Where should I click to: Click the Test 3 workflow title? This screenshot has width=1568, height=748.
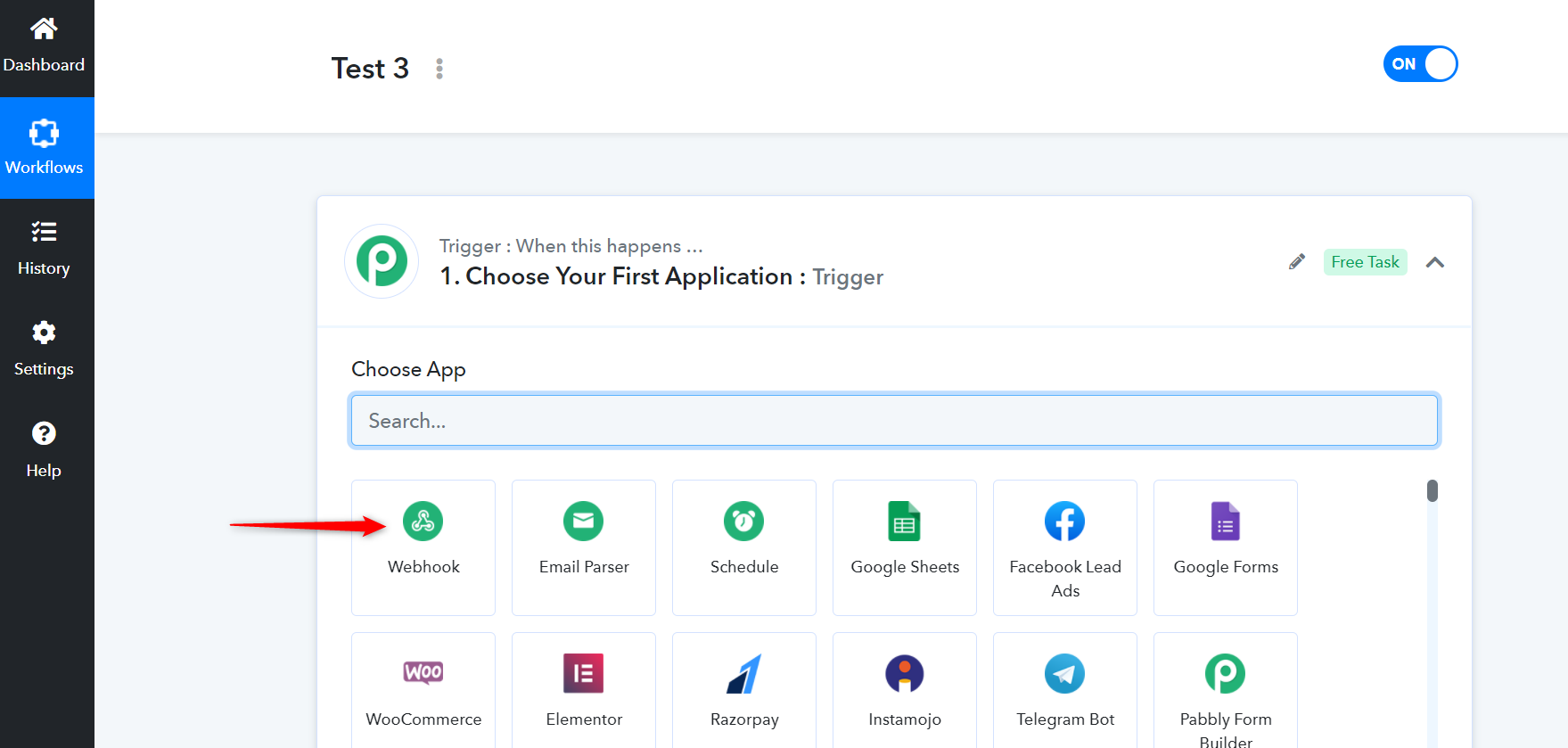(370, 69)
